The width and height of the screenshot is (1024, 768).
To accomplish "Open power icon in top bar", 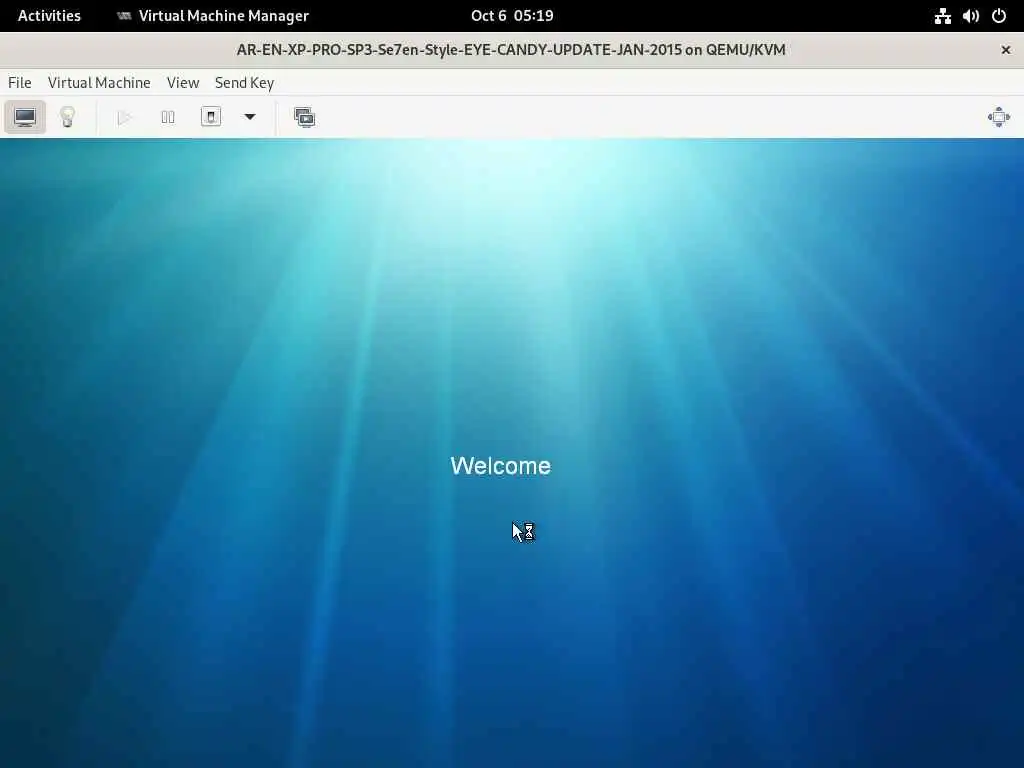I will 999,16.
